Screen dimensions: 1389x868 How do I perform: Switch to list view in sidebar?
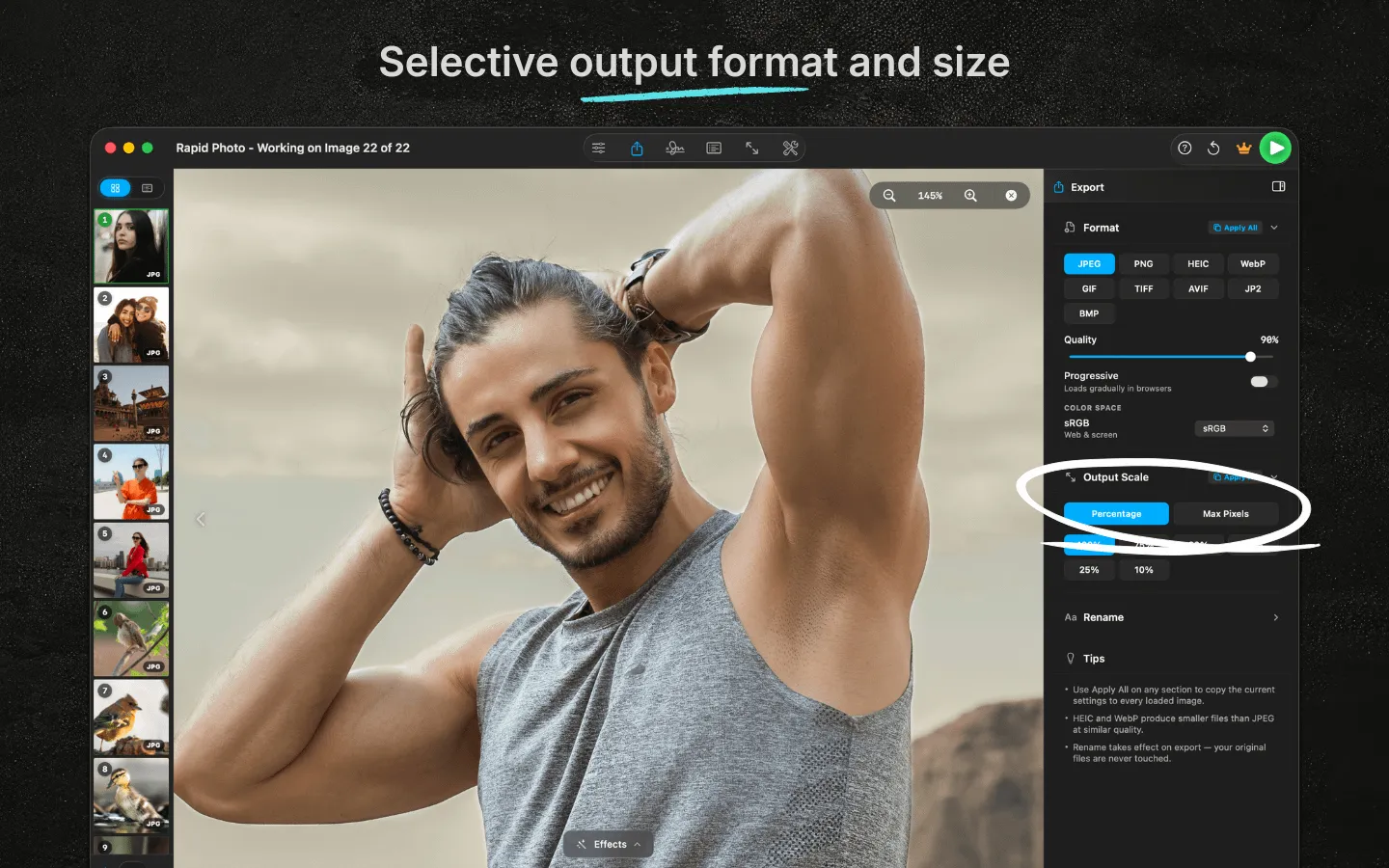point(148,188)
